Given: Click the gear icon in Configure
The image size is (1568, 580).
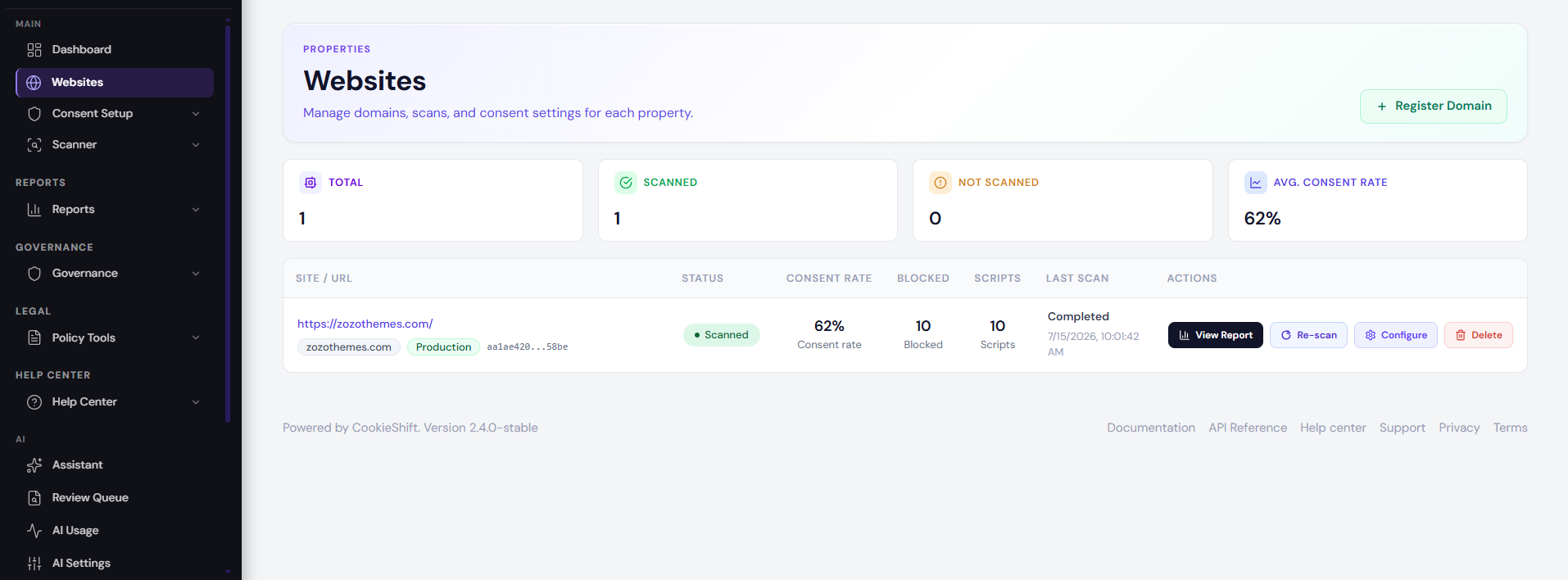Looking at the screenshot, I should coord(1371,335).
